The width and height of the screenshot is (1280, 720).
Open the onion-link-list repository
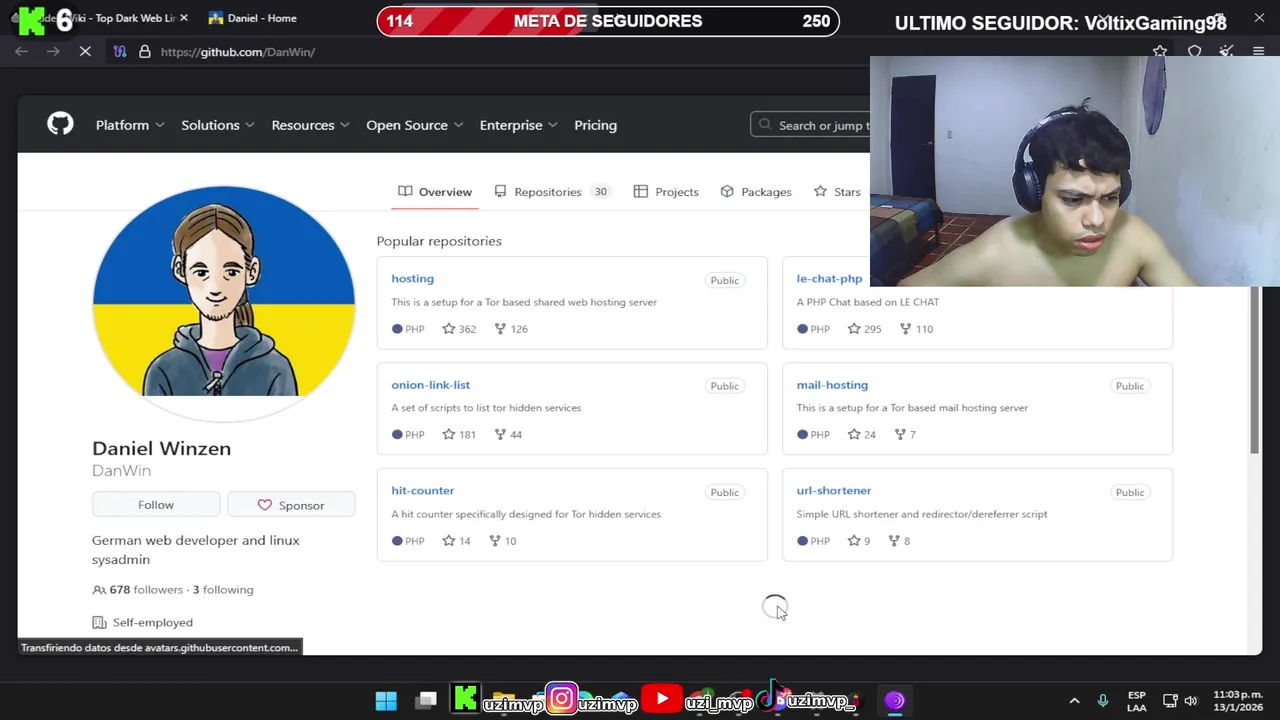(430, 385)
